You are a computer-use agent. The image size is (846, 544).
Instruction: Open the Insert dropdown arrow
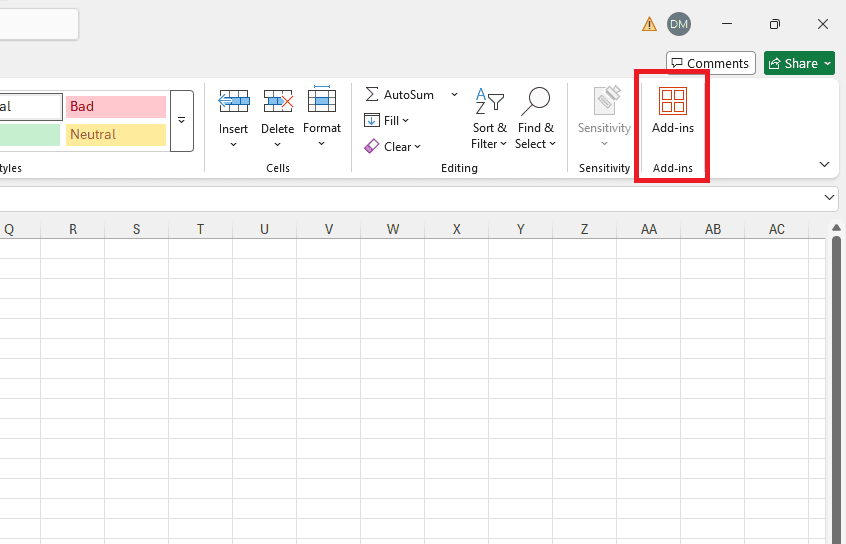pyautogui.click(x=233, y=144)
